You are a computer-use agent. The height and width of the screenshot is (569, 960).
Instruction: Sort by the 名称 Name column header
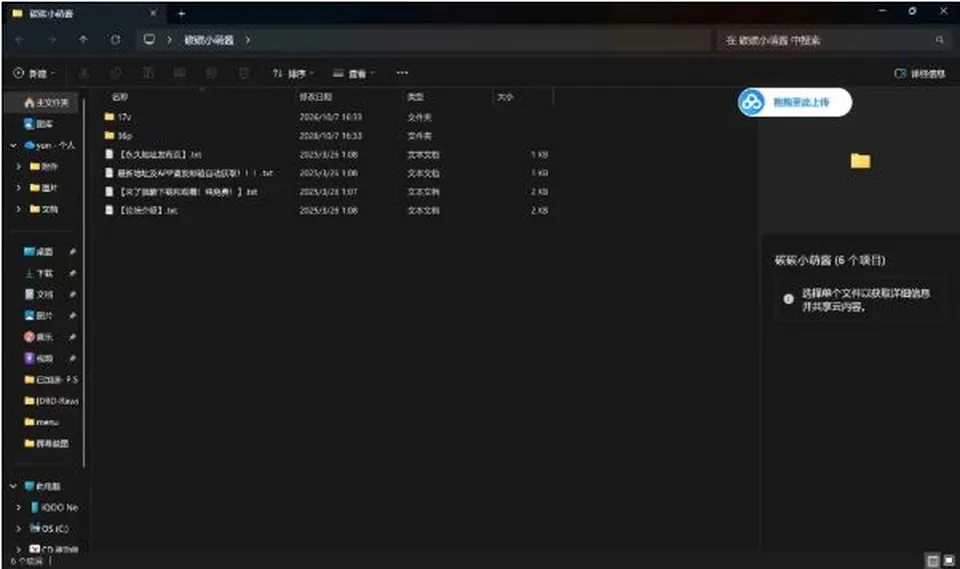(x=120, y=97)
